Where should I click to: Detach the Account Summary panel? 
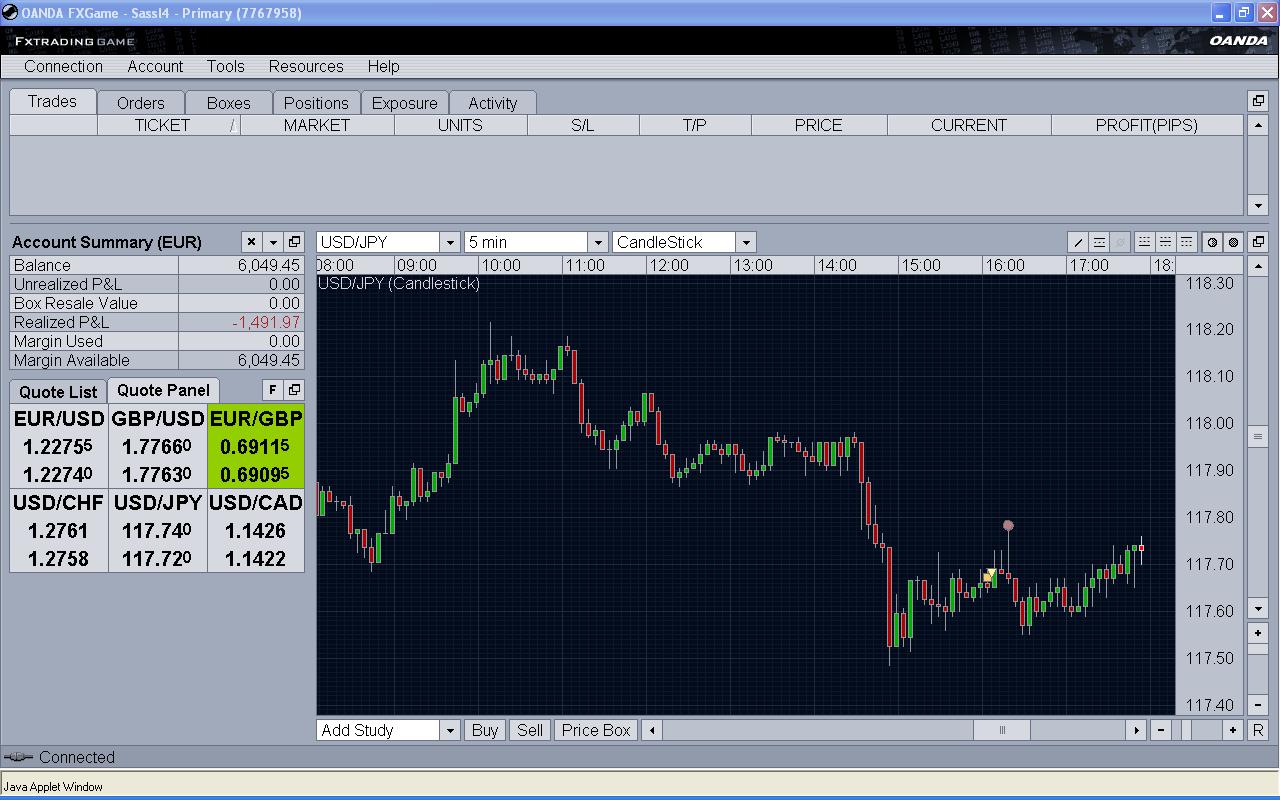[x=294, y=242]
